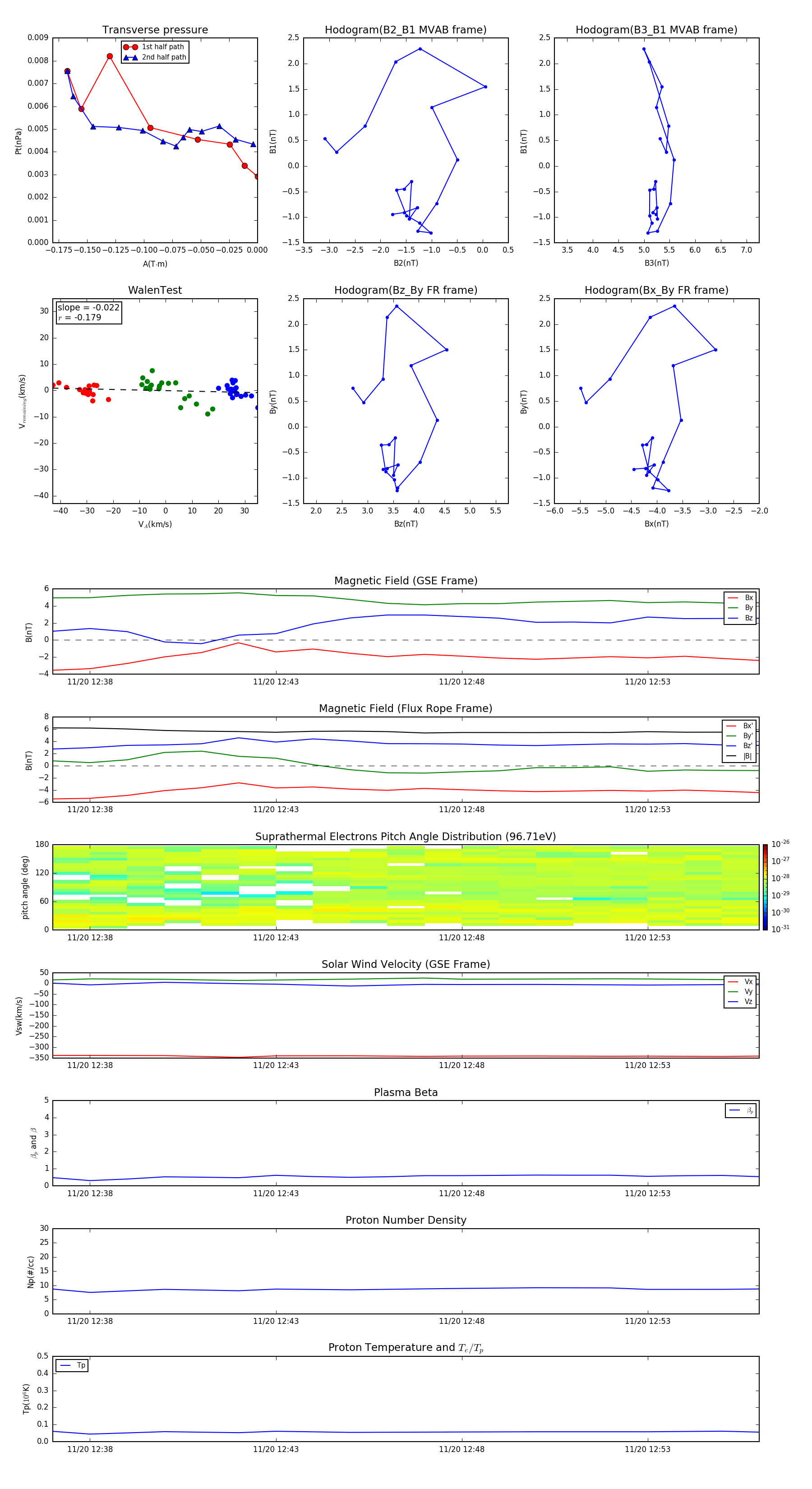Click the "Solar Wind Velocity (GSE Frame)" title
This screenshot has width=812, height=1489.
[x=406, y=965]
